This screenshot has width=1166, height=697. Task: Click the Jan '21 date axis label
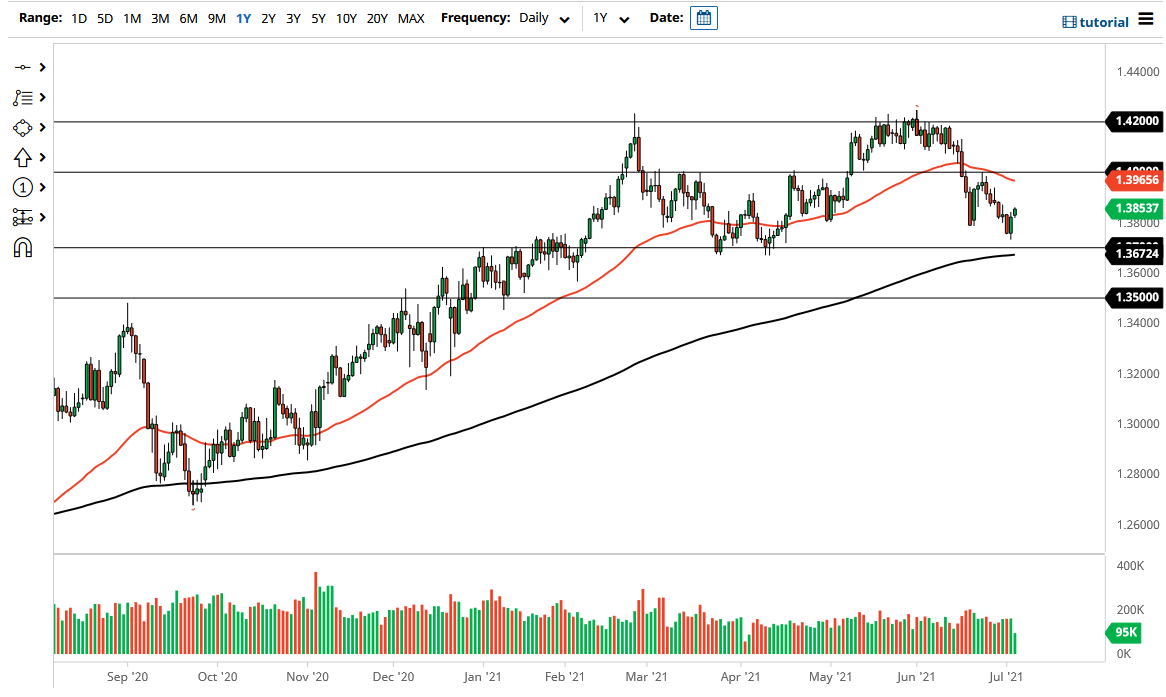(482, 677)
